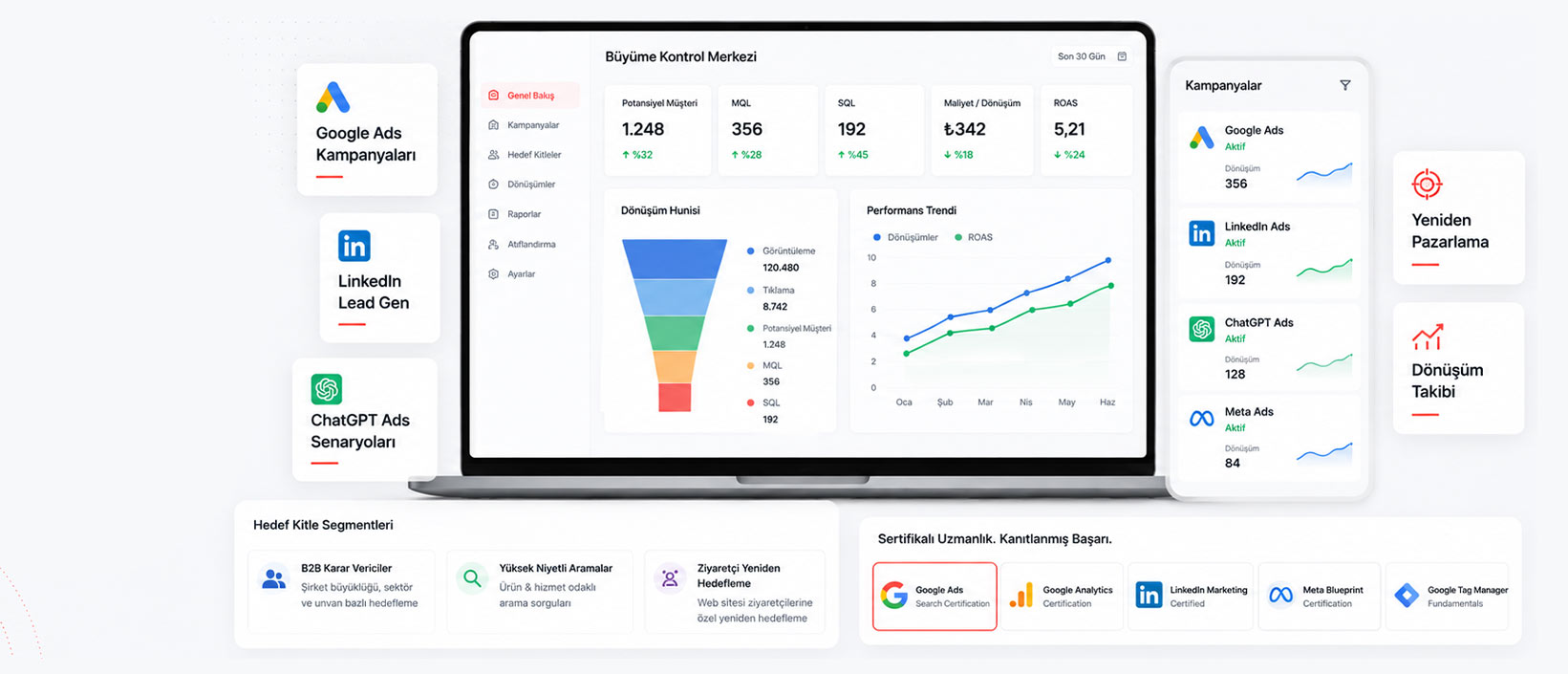The height and width of the screenshot is (674, 1568).
Task: Click the target icon on Yeniden Pazarlama card
Action: pyautogui.click(x=1427, y=184)
